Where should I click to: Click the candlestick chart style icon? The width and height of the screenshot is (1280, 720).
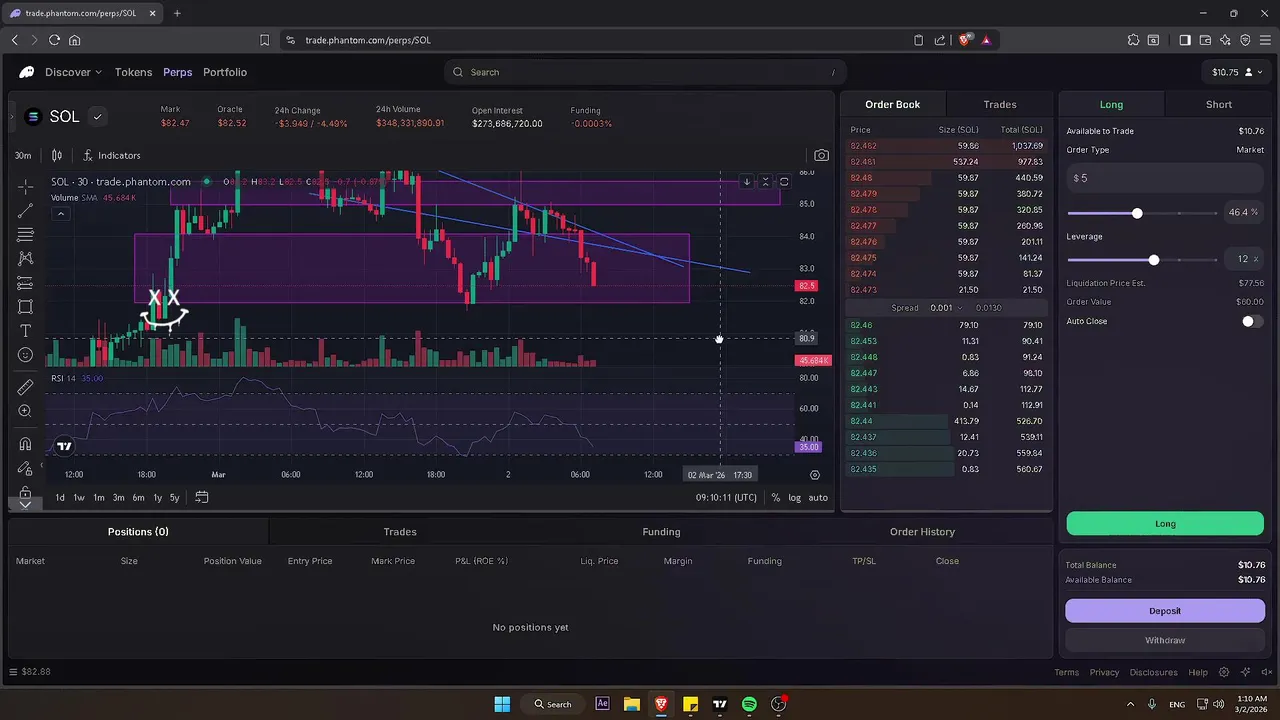tap(57, 155)
